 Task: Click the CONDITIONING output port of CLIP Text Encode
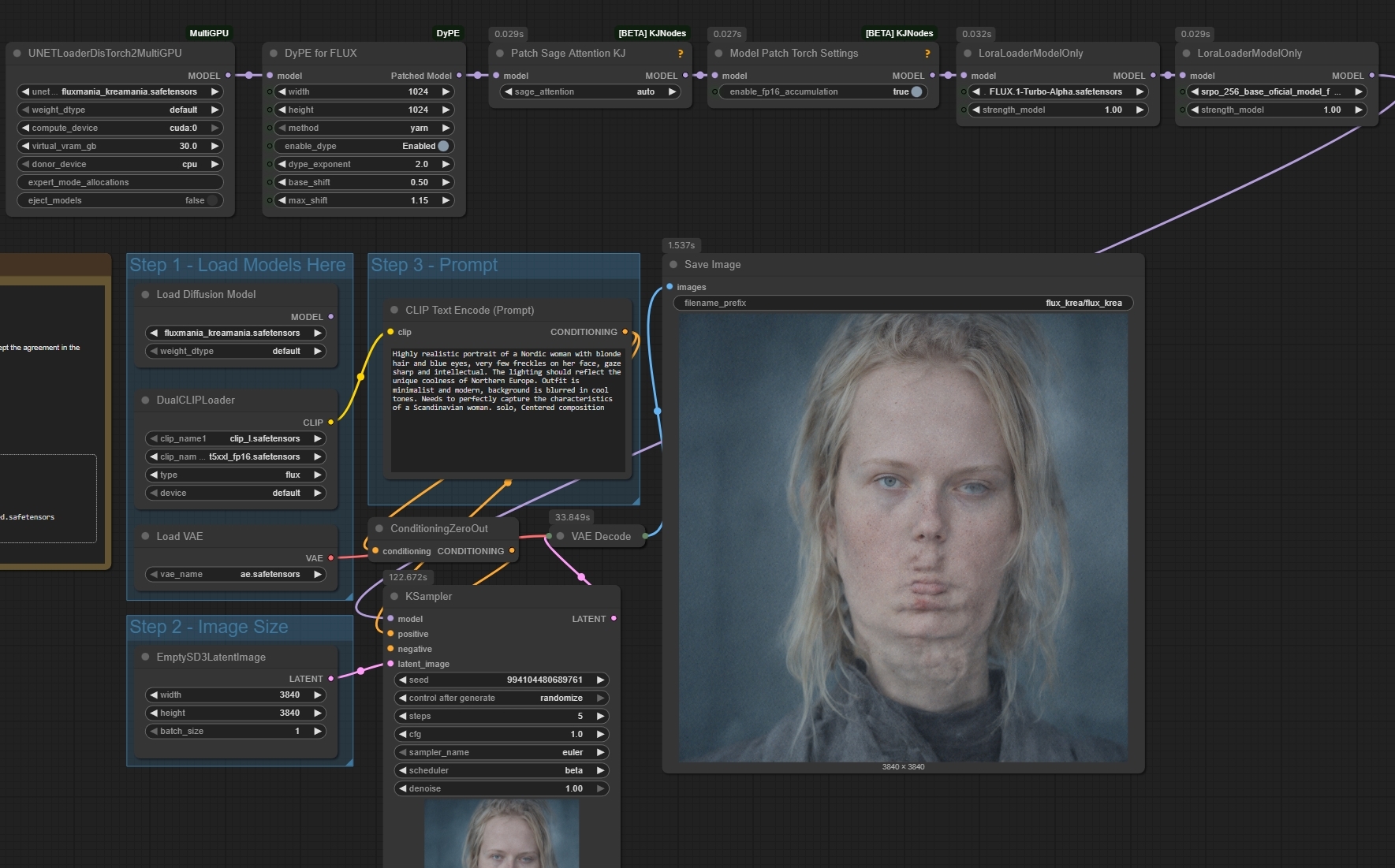[x=625, y=332]
